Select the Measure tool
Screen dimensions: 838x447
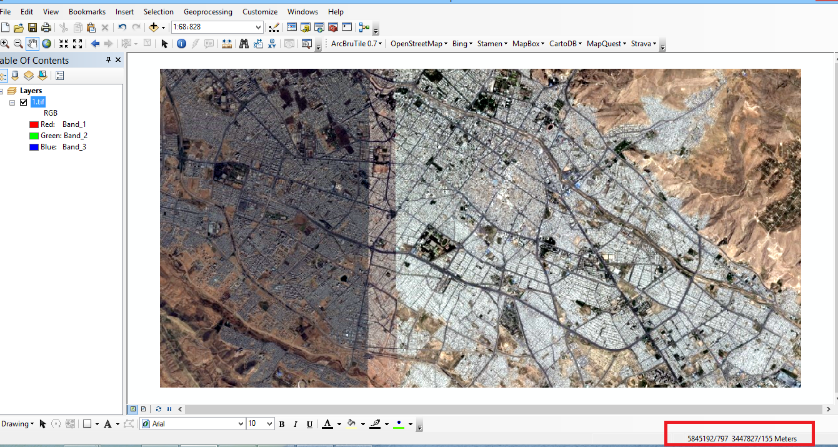227,44
